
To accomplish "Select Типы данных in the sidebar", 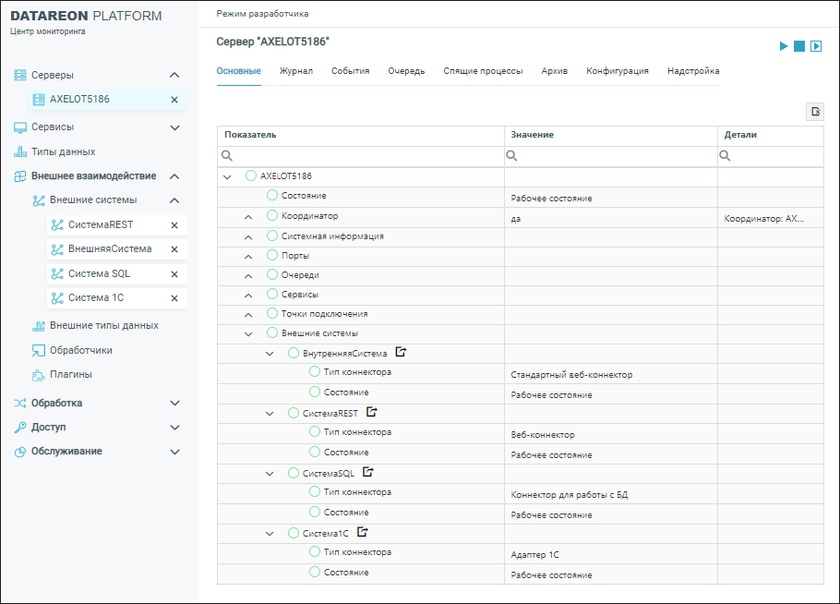I will (63, 152).
